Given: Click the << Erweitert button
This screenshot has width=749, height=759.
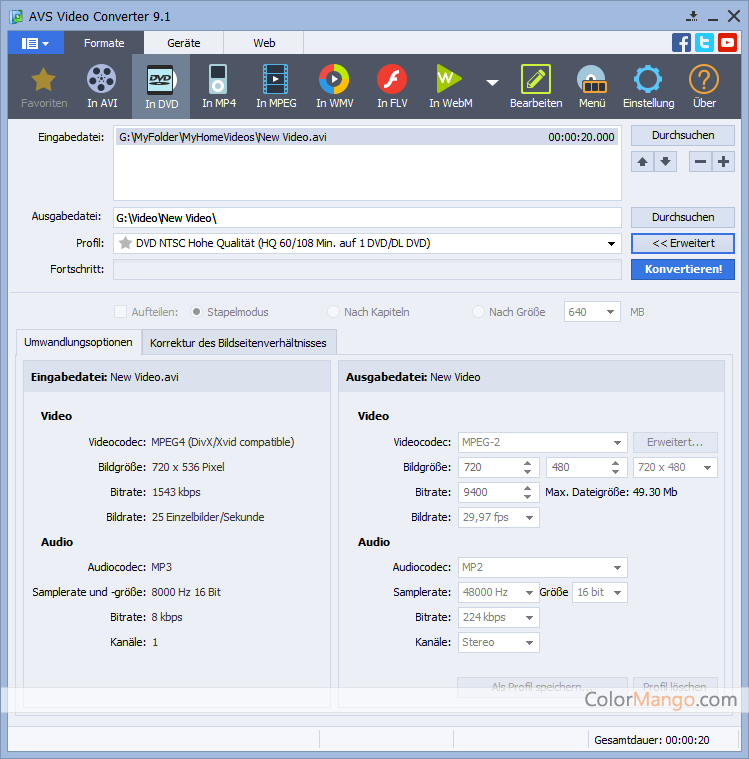Looking at the screenshot, I should (683, 243).
